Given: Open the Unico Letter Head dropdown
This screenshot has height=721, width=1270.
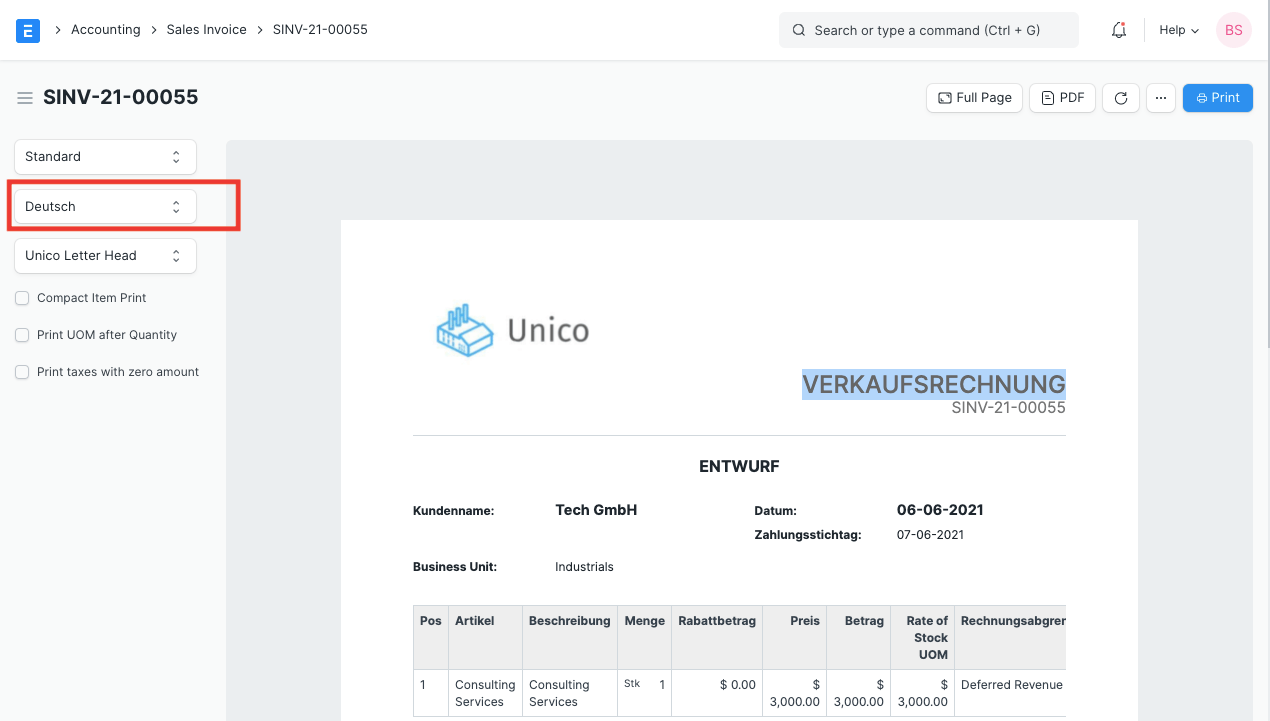Looking at the screenshot, I should tap(104, 255).
